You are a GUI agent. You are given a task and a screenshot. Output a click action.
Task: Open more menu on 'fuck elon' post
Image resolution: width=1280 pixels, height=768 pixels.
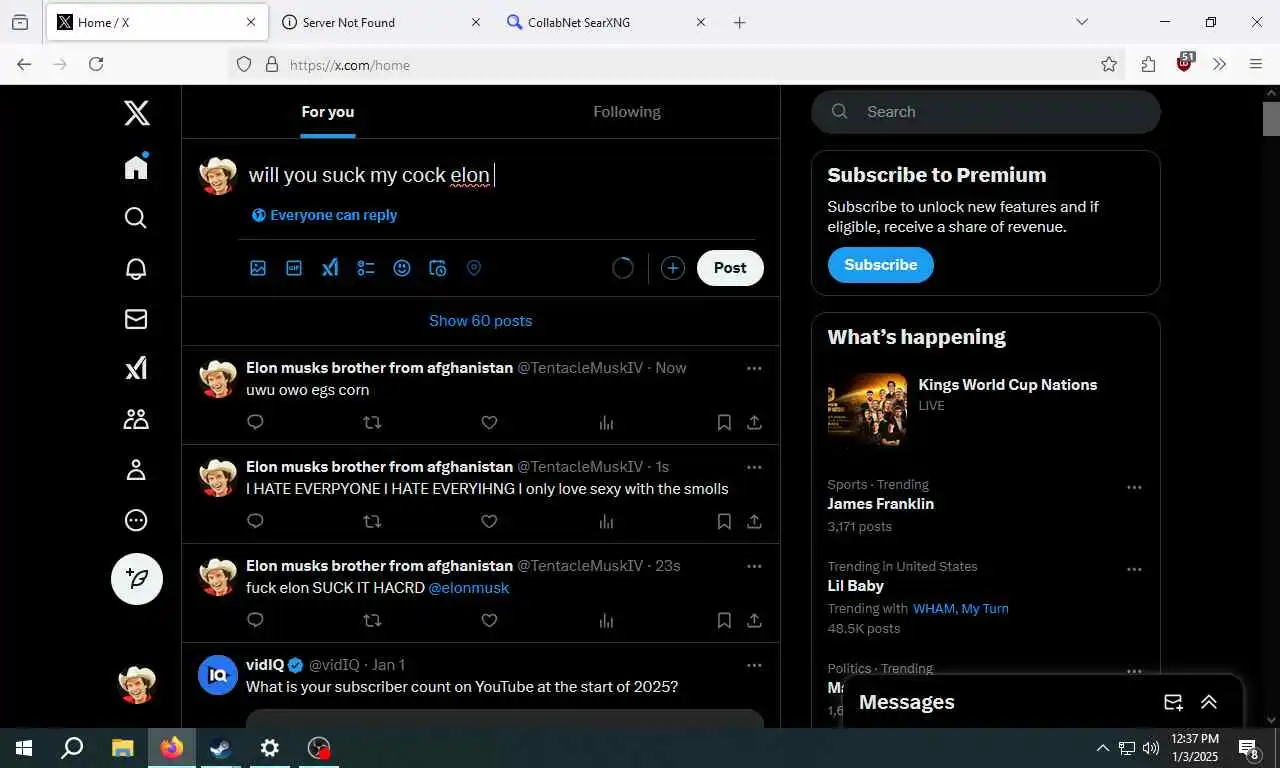coord(754,566)
